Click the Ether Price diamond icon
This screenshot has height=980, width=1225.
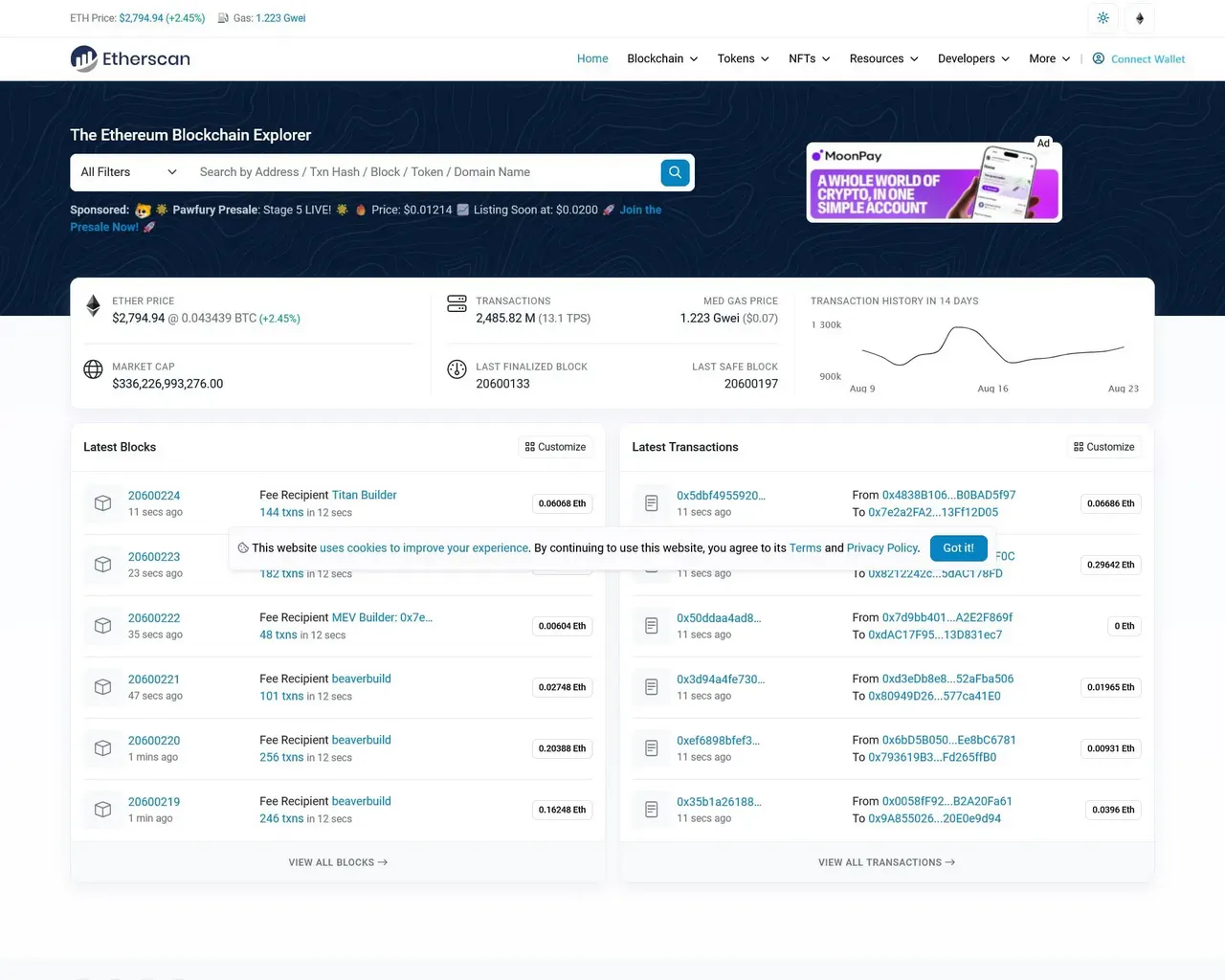93,305
